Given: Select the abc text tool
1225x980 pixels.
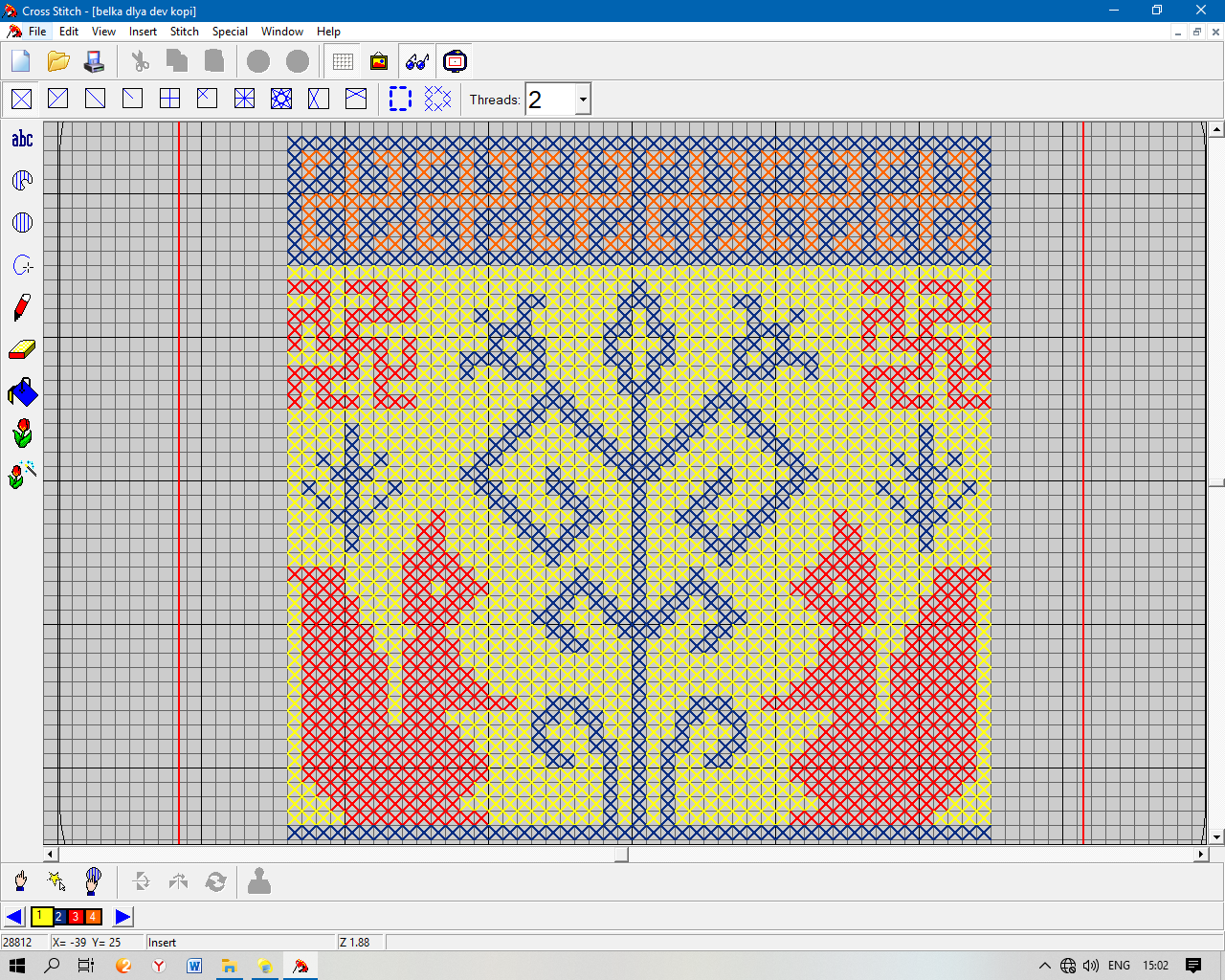Looking at the screenshot, I should [x=22, y=139].
